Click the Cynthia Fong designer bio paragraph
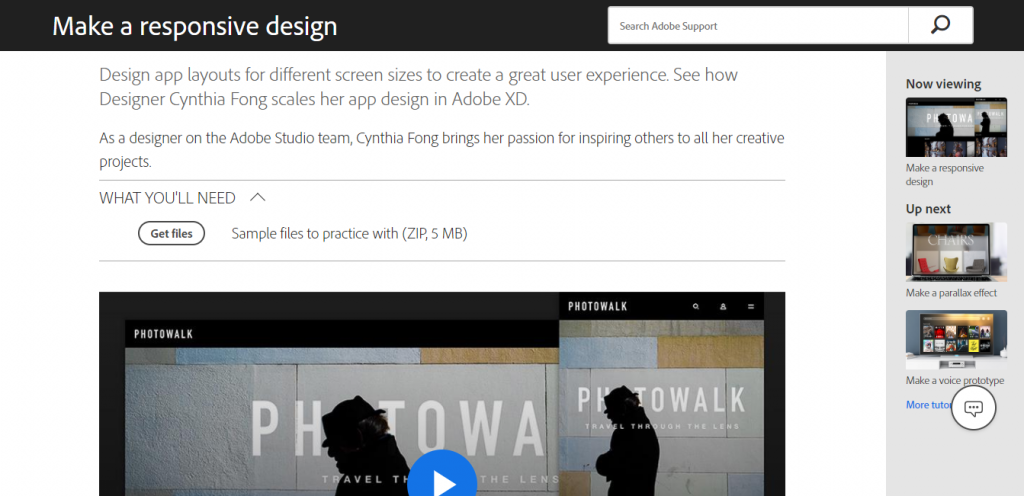Screen dimensions: 1024x496 click(x=441, y=150)
